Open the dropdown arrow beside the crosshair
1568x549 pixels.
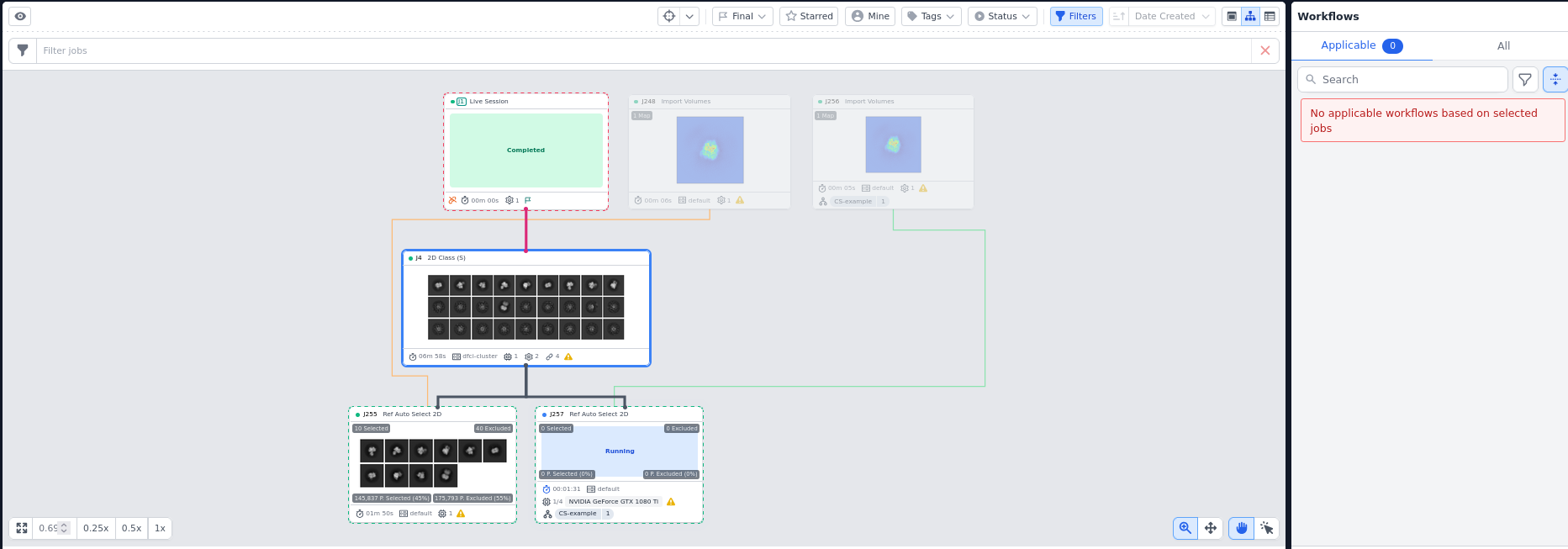pos(689,16)
